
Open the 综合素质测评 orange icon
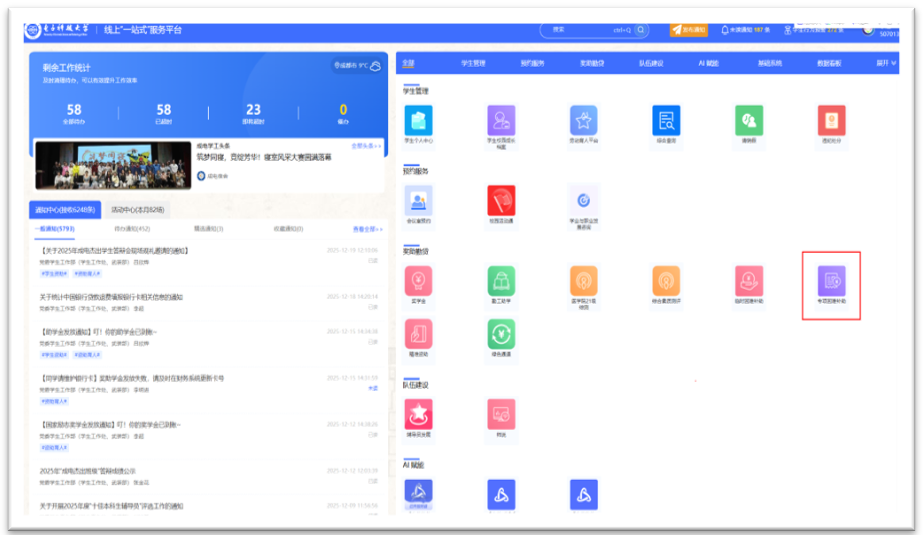(666, 282)
